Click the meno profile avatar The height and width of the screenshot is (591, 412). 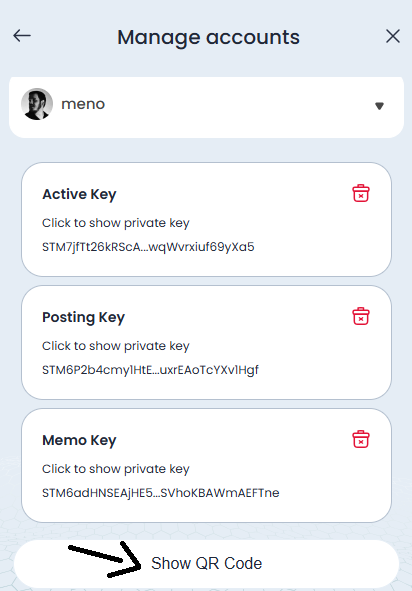37,104
